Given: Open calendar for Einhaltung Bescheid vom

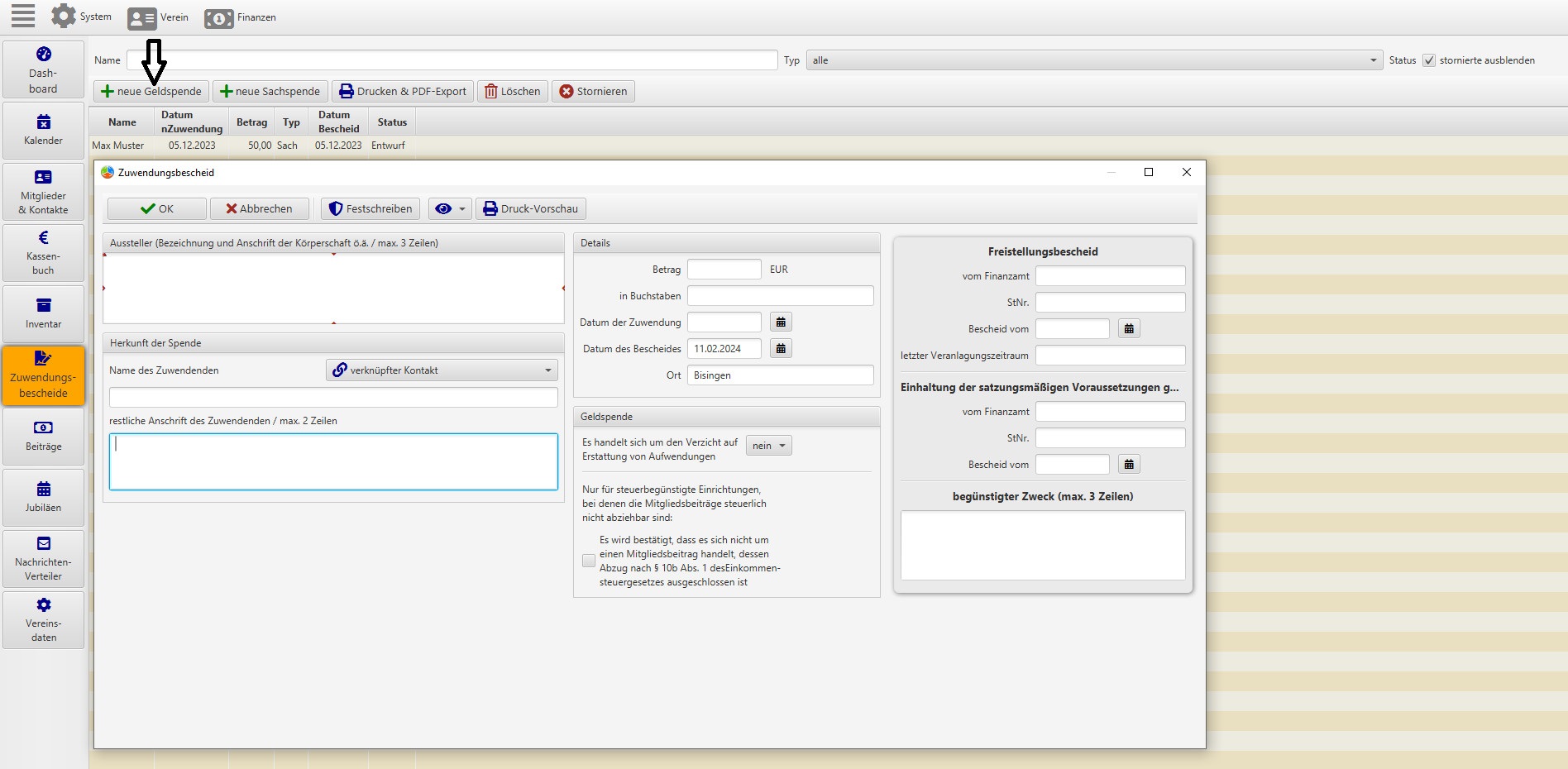Looking at the screenshot, I should 1129,465.
